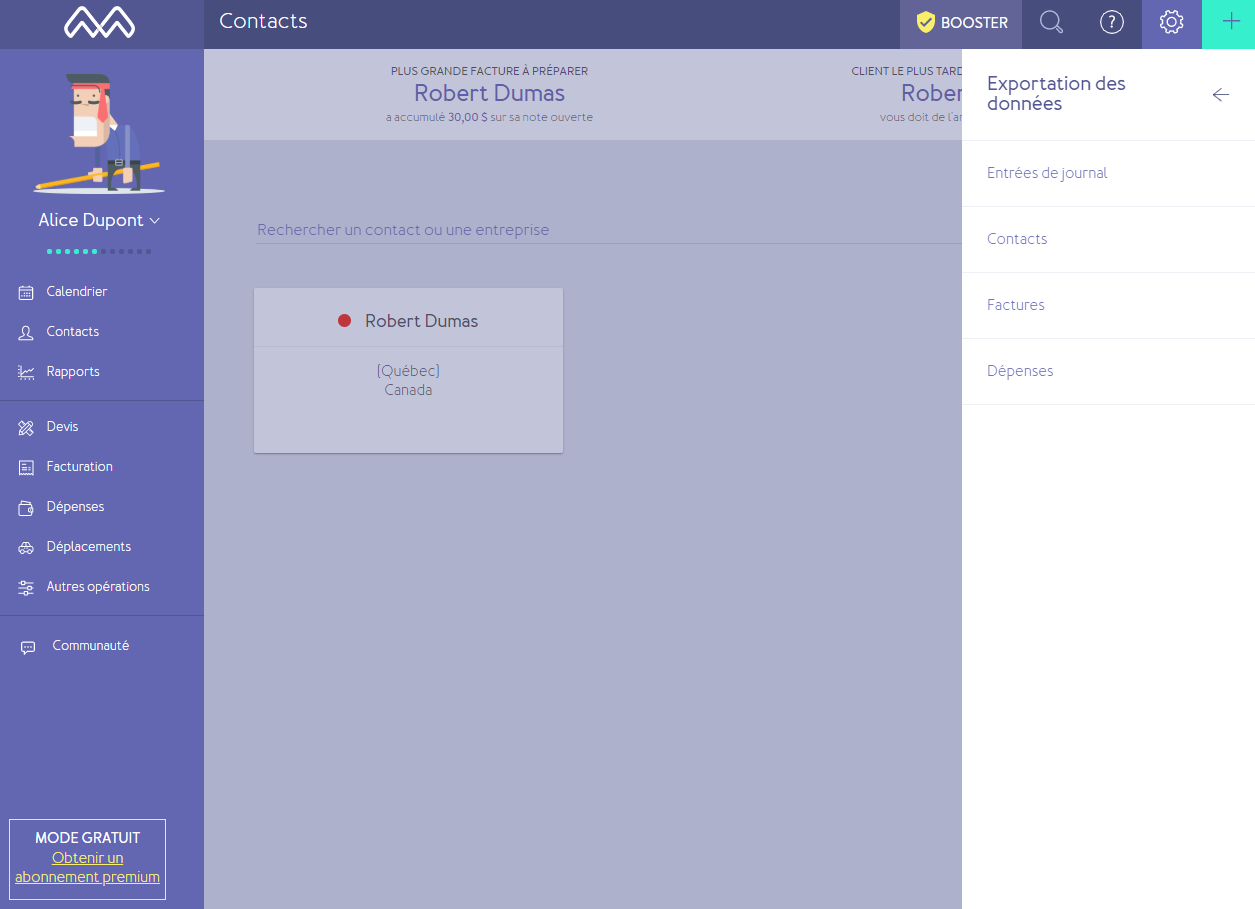Open the search magnifier icon
This screenshot has width=1255, height=909.
click(x=1051, y=22)
